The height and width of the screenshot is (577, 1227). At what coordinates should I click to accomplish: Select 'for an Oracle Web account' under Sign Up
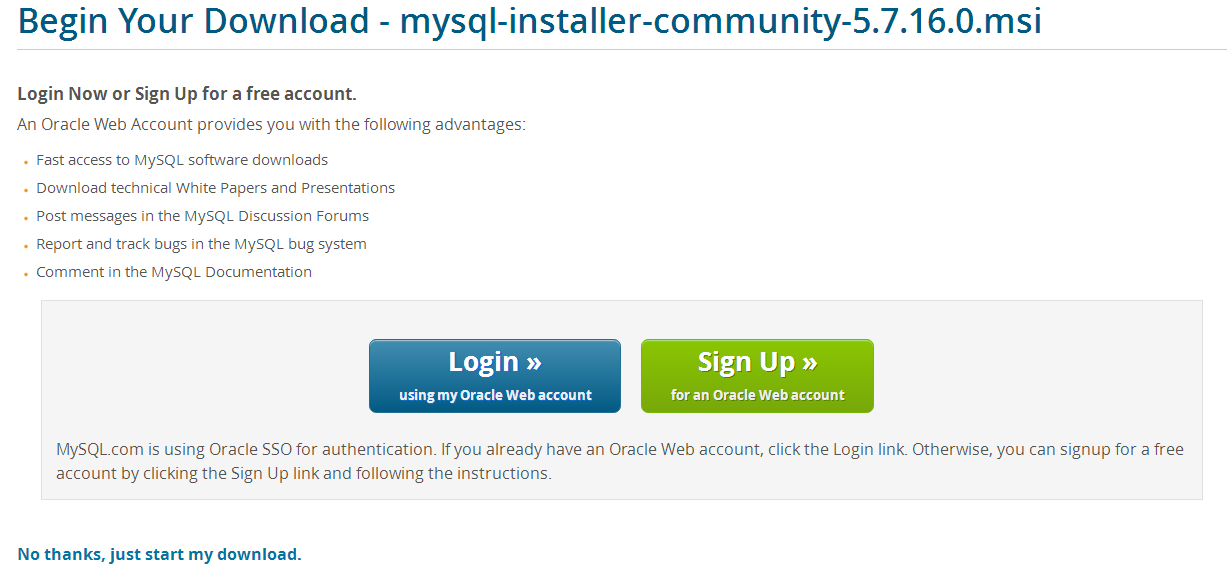(x=757, y=394)
